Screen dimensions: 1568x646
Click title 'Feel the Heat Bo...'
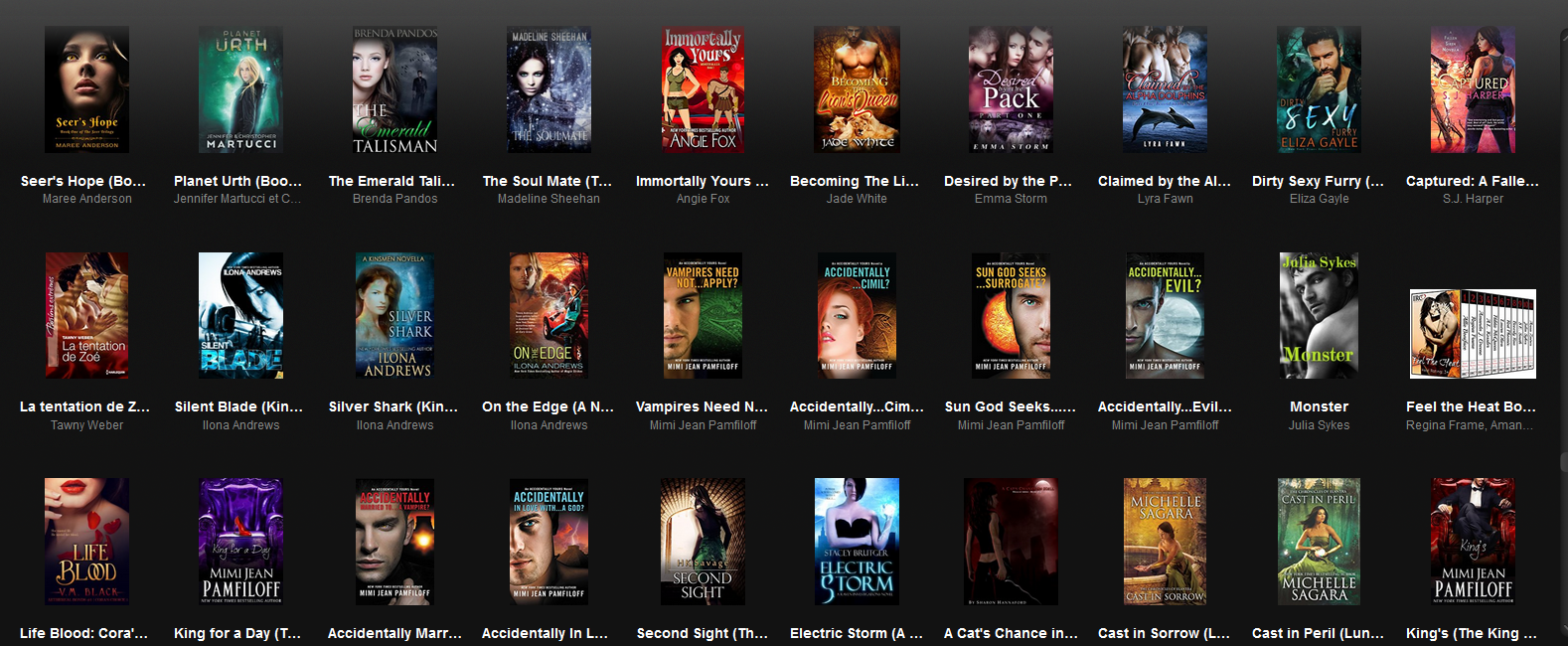pos(1471,406)
